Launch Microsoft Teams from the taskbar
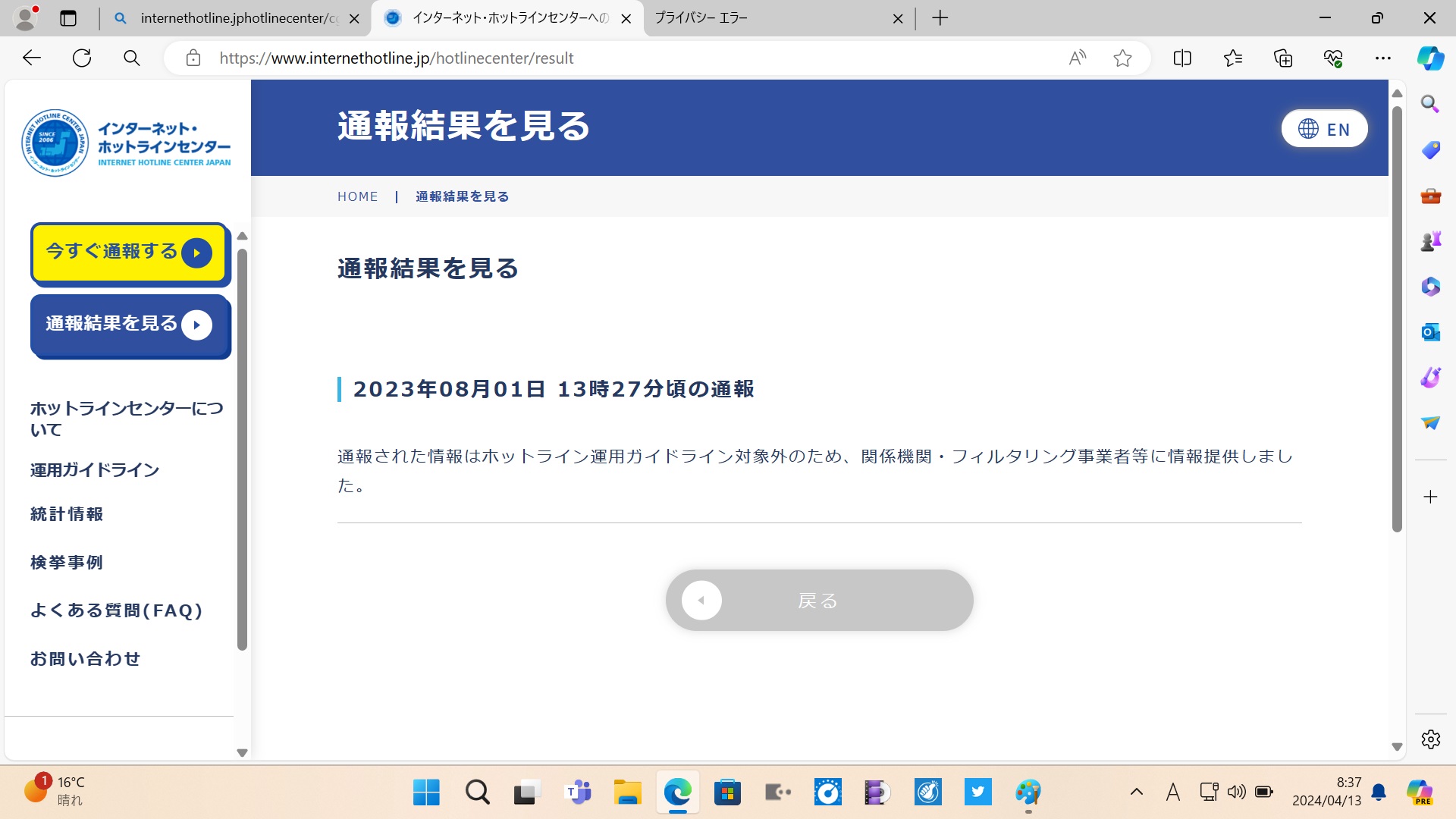Viewport: 1456px width, 819px height. point(578,792)
